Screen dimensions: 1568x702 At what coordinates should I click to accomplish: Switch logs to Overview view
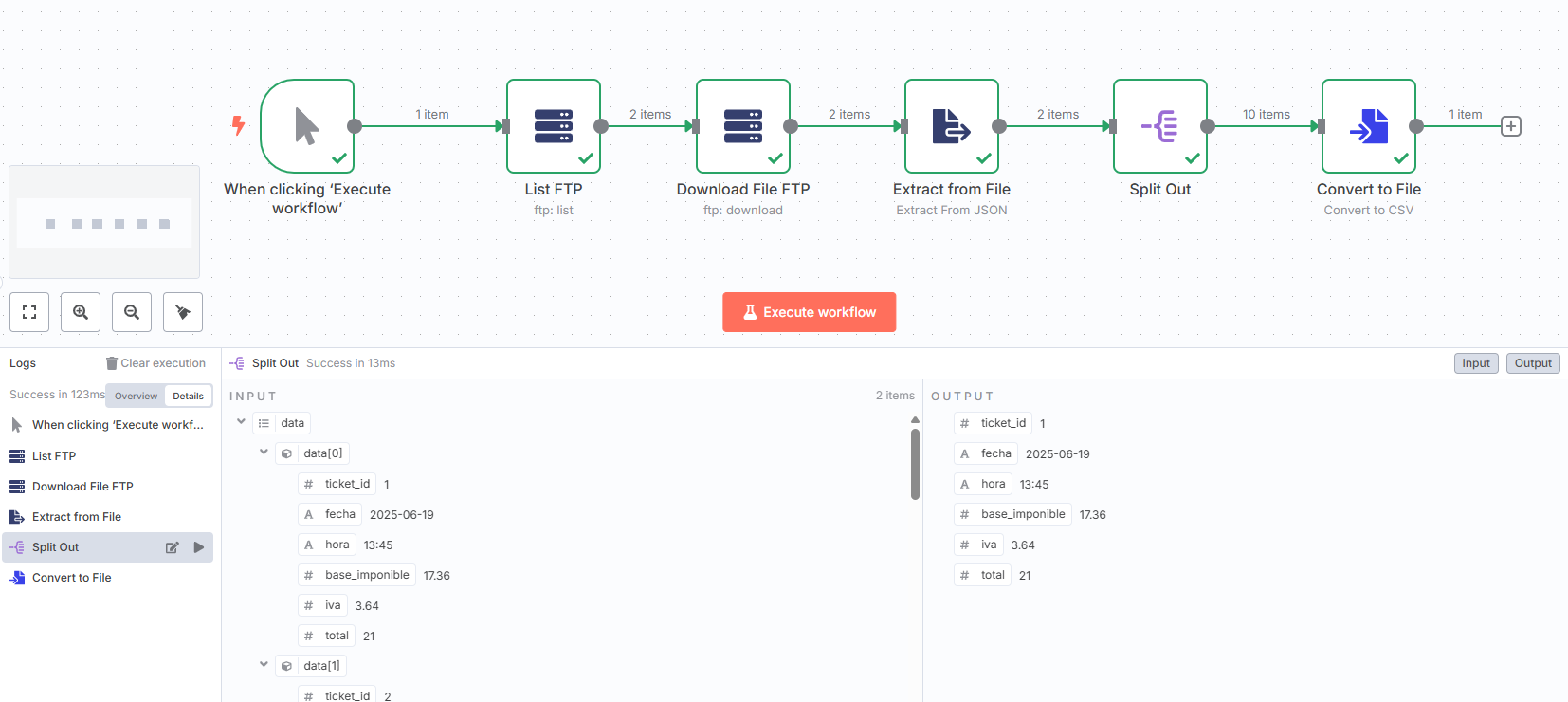(136, 396)
